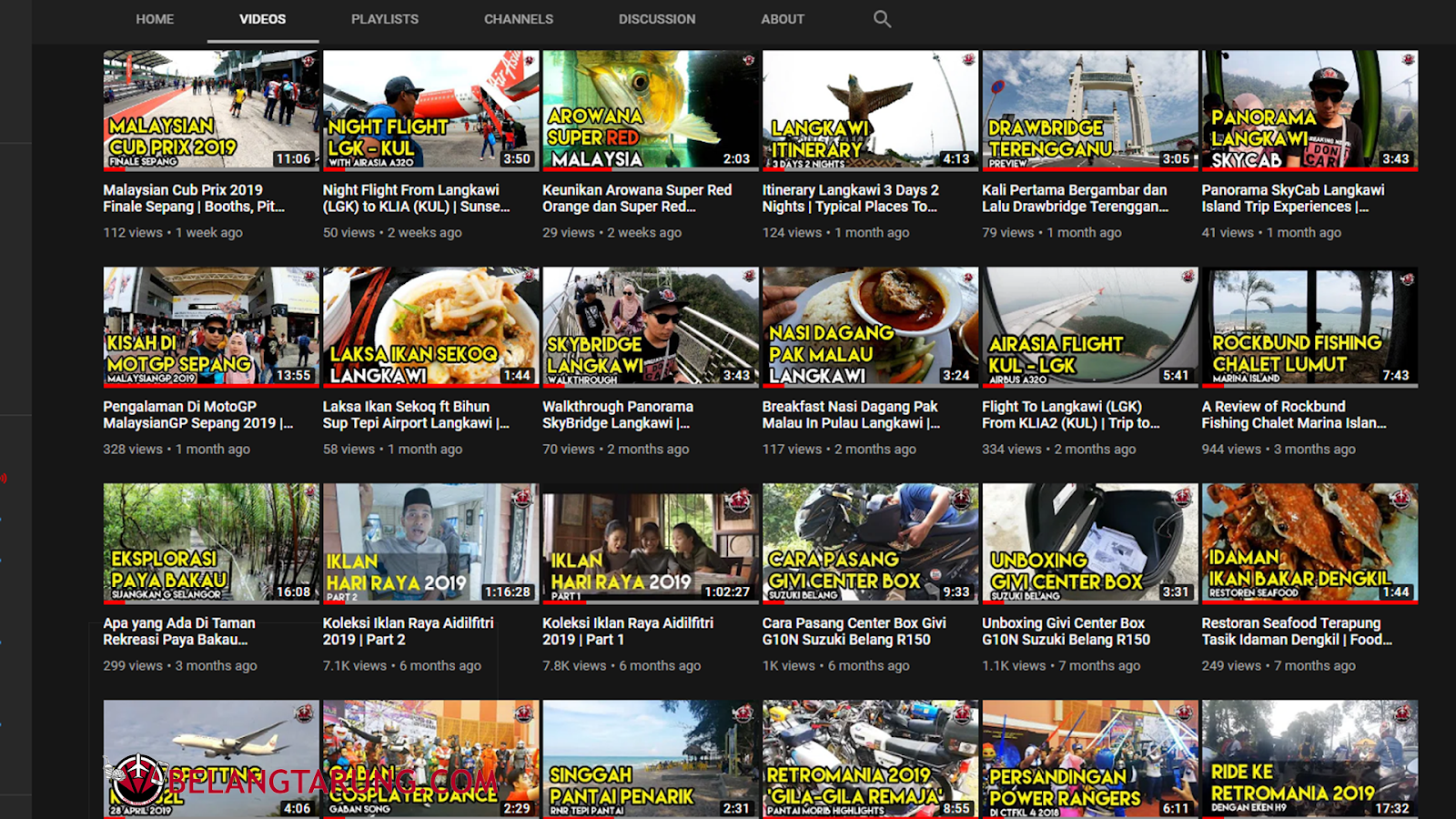This screenshot has width=1456, height=819.
Task: View the ABOUT tab
Action: [782, 18]
